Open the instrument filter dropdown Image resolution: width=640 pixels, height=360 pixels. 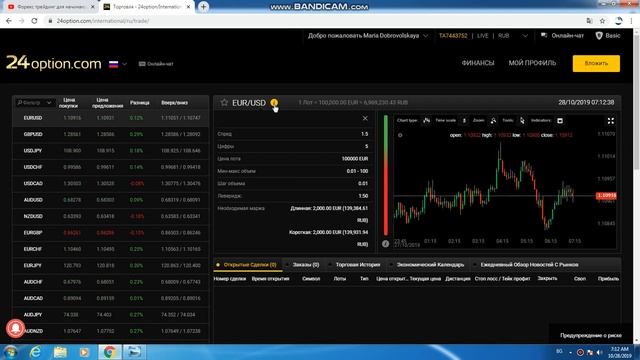pyautogui.click(x=34, y=102)
